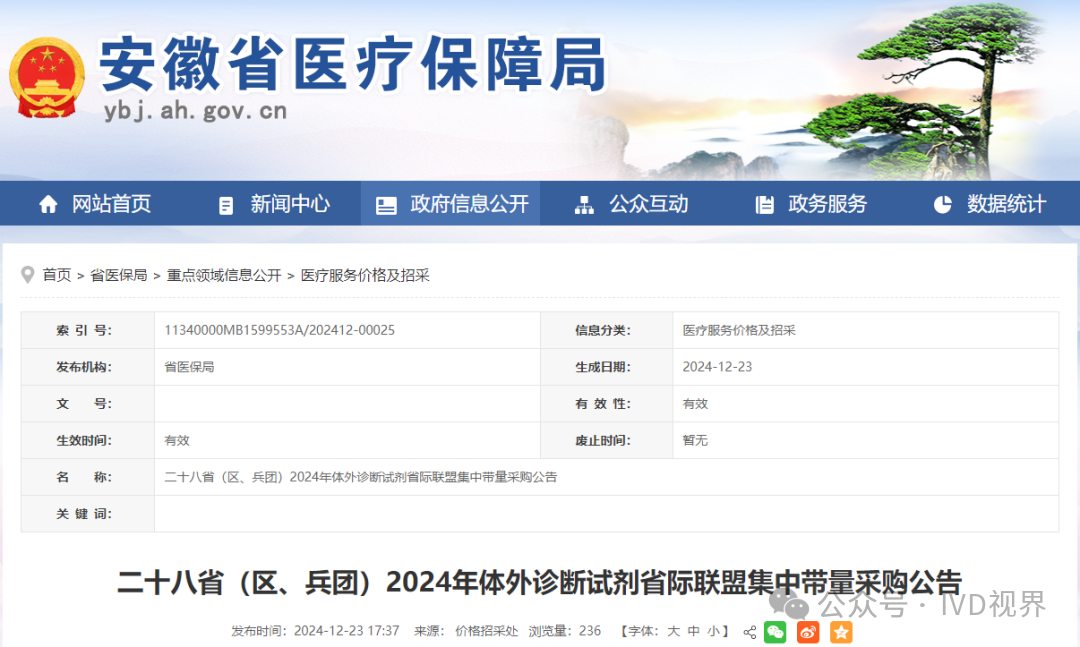Click 省医保局 breadcrumb link

point(118,275)
